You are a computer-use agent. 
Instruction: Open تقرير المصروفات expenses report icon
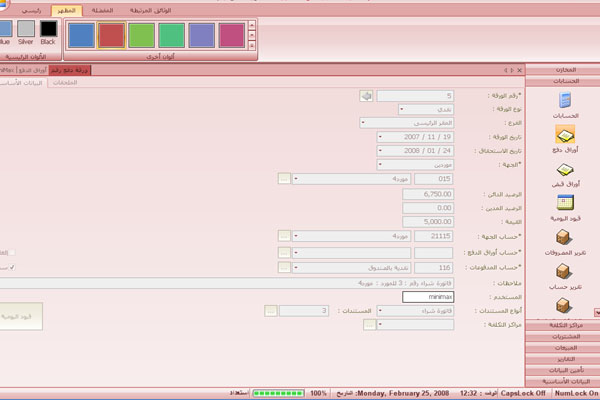point(566,240)
